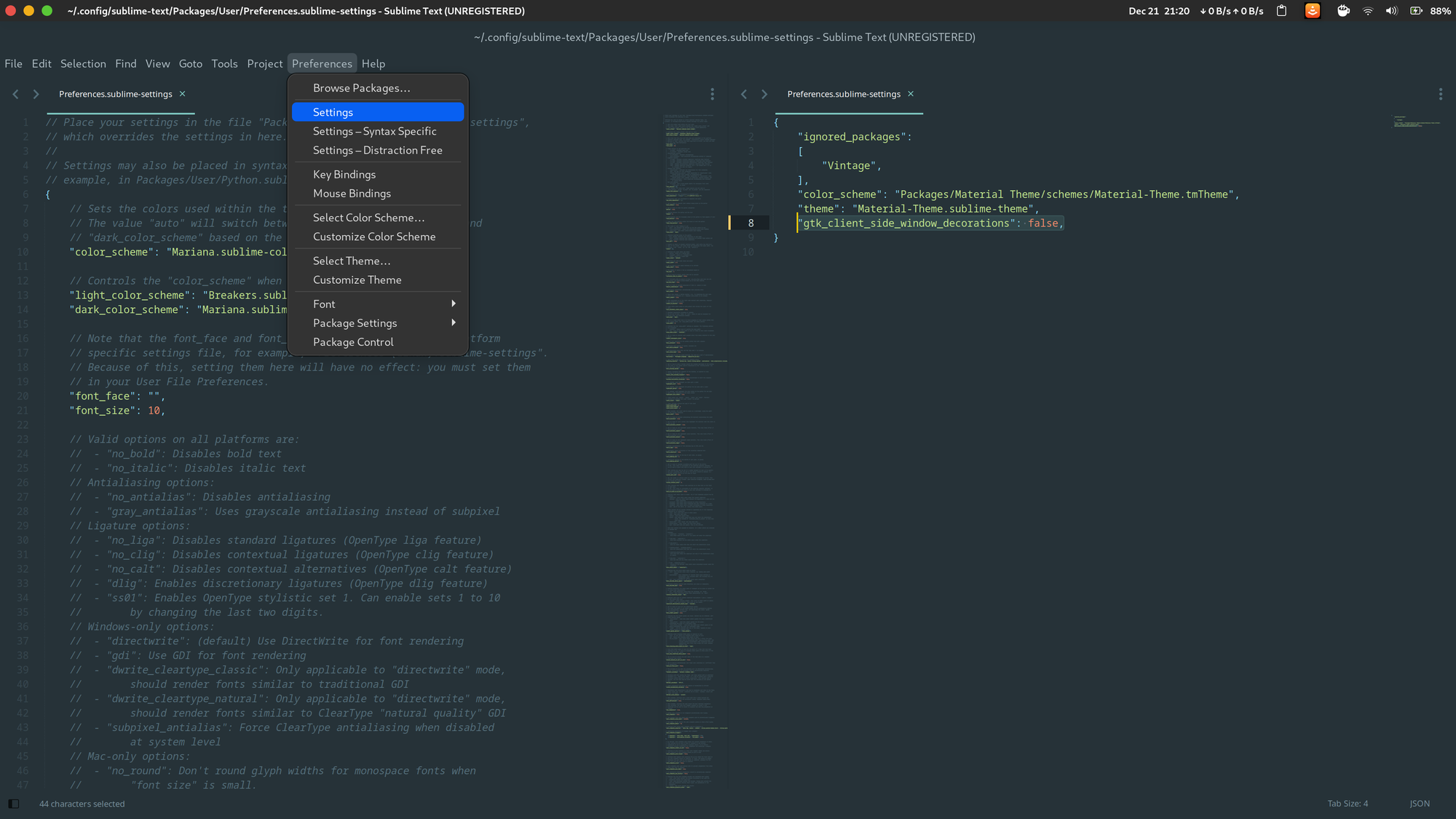This screenshot has width=1456, height=819.
Task: Switch to right Preferences.sublime-settings tab
Action: (x=844, y=94)
